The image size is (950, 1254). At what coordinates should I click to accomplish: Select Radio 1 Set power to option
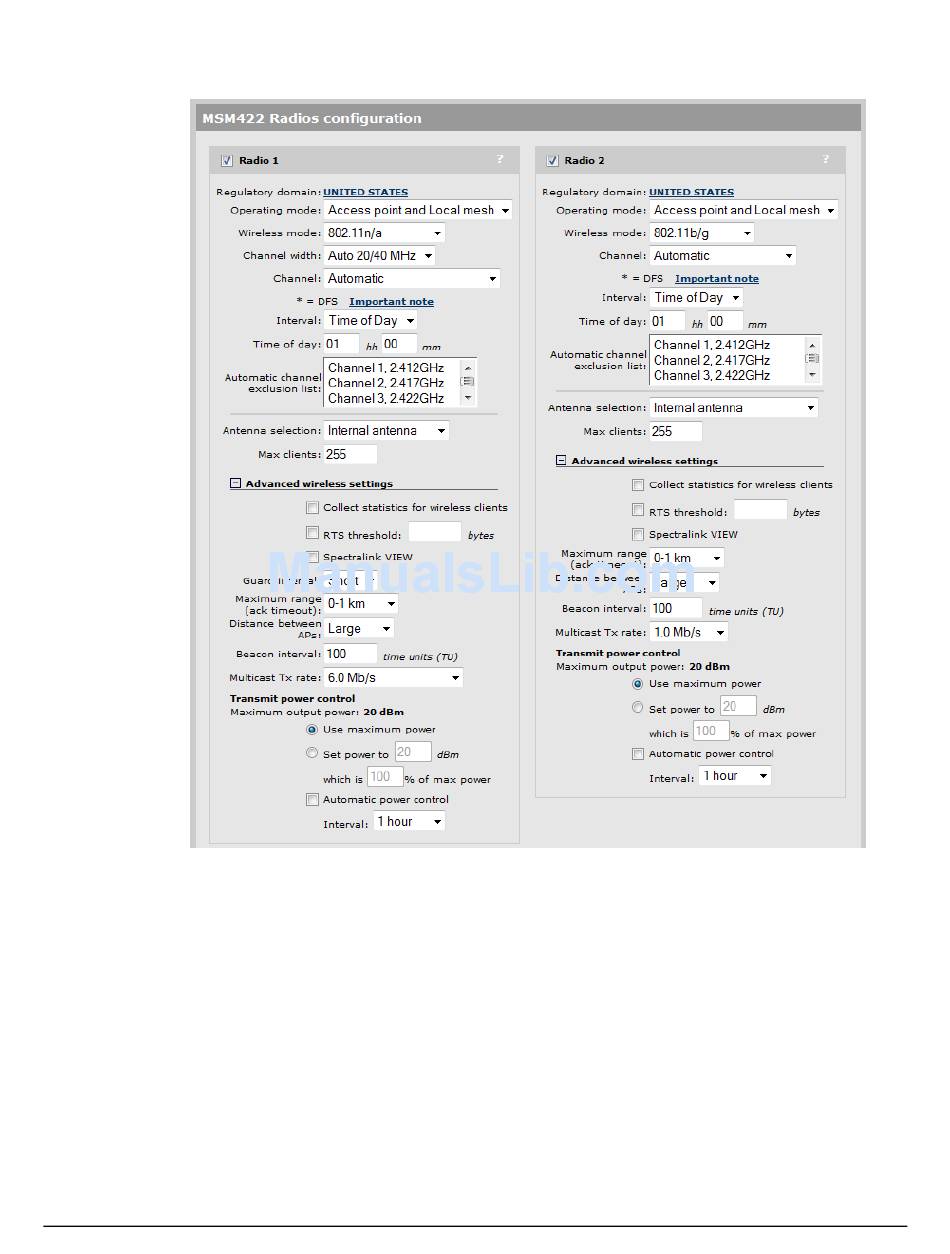[x=312, y=753]
